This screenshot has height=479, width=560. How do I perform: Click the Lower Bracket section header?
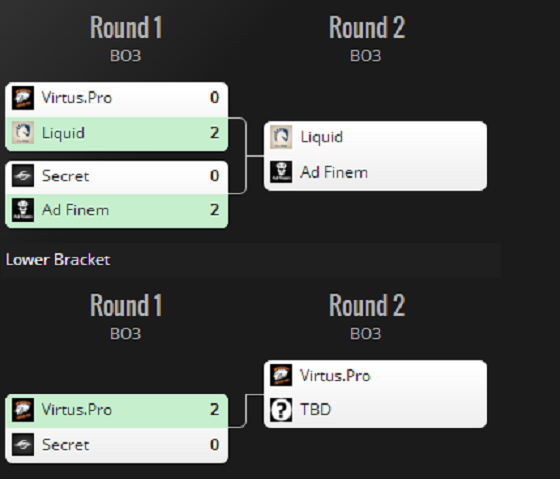point(58,260)
